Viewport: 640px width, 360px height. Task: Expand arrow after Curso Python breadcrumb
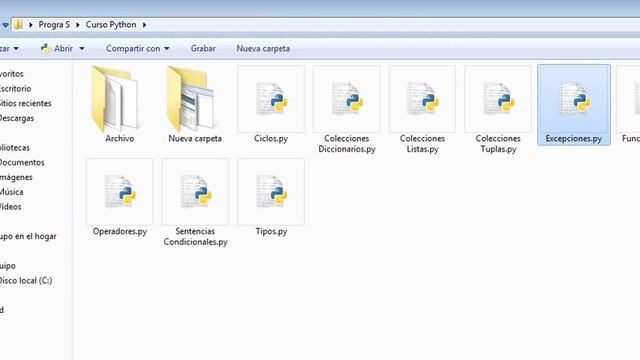coord(144,25)
